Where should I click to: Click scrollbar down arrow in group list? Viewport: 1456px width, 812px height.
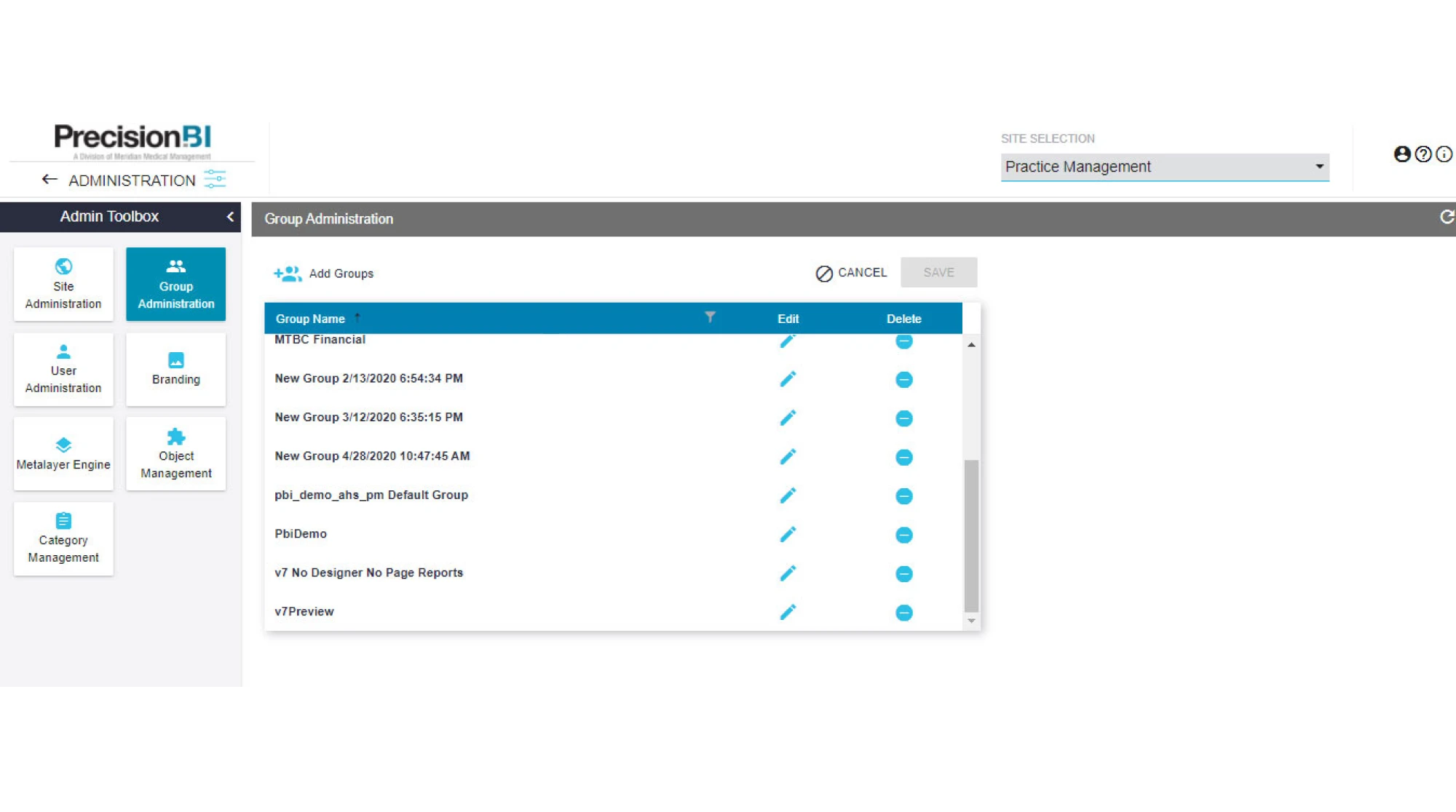click(971, 621)
